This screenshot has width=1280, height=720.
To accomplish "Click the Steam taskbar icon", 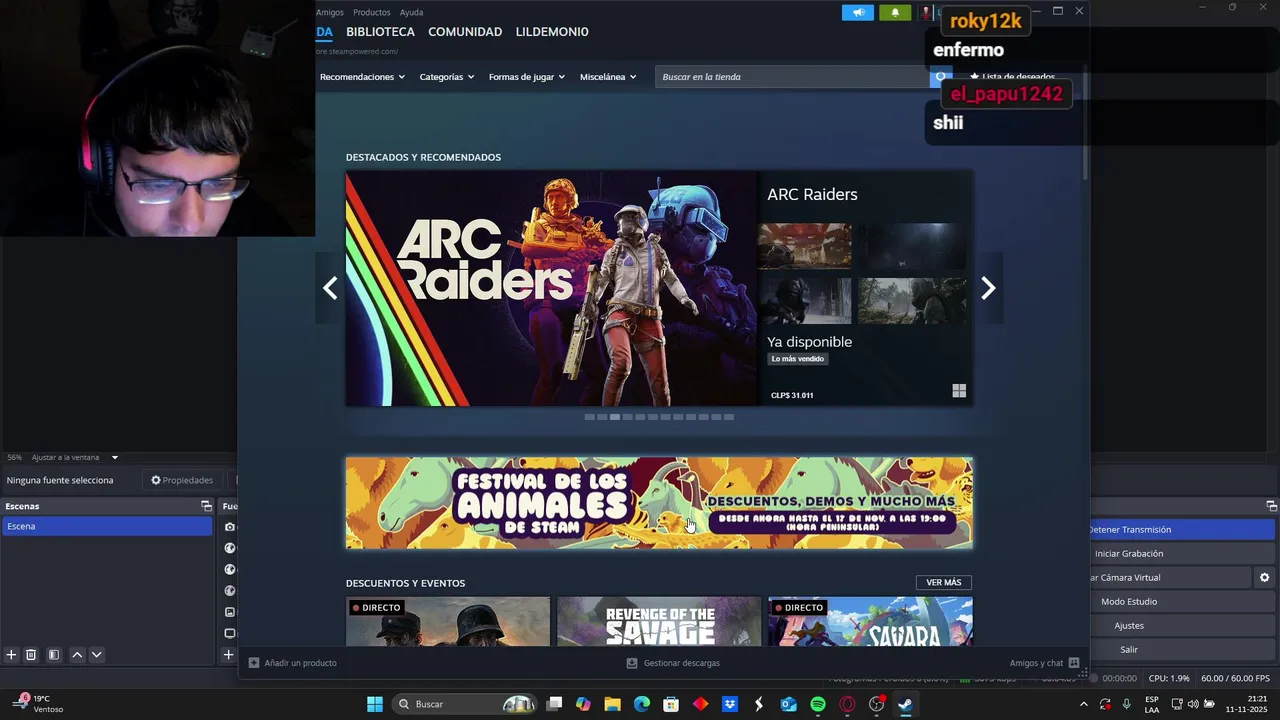I will 905,704.
